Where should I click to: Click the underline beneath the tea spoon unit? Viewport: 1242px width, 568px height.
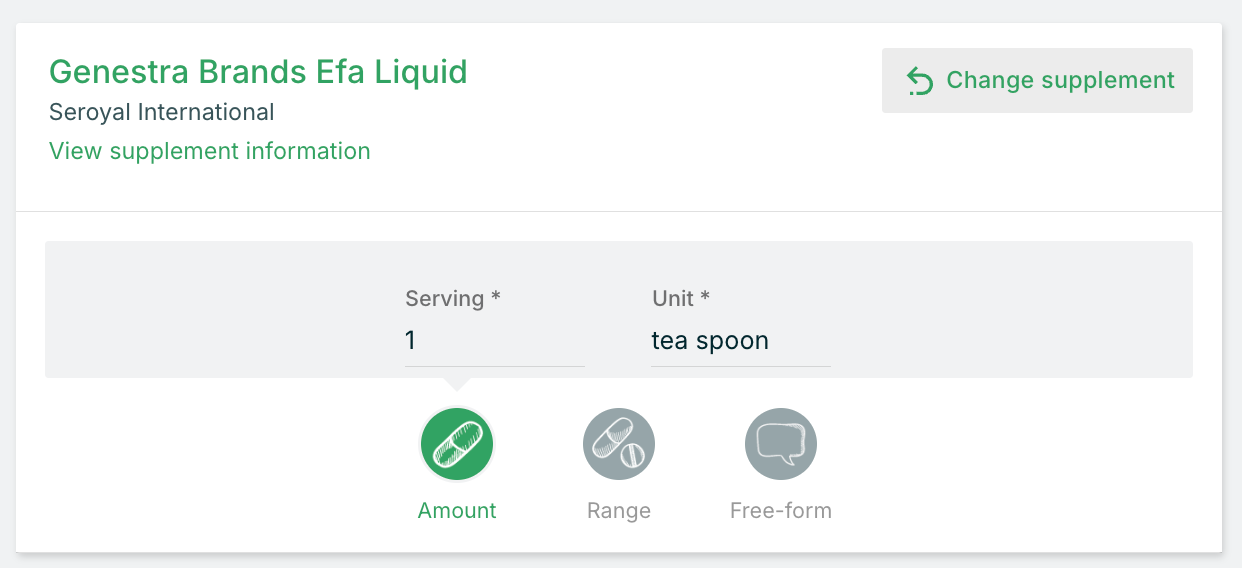click(x=740, y=366)
